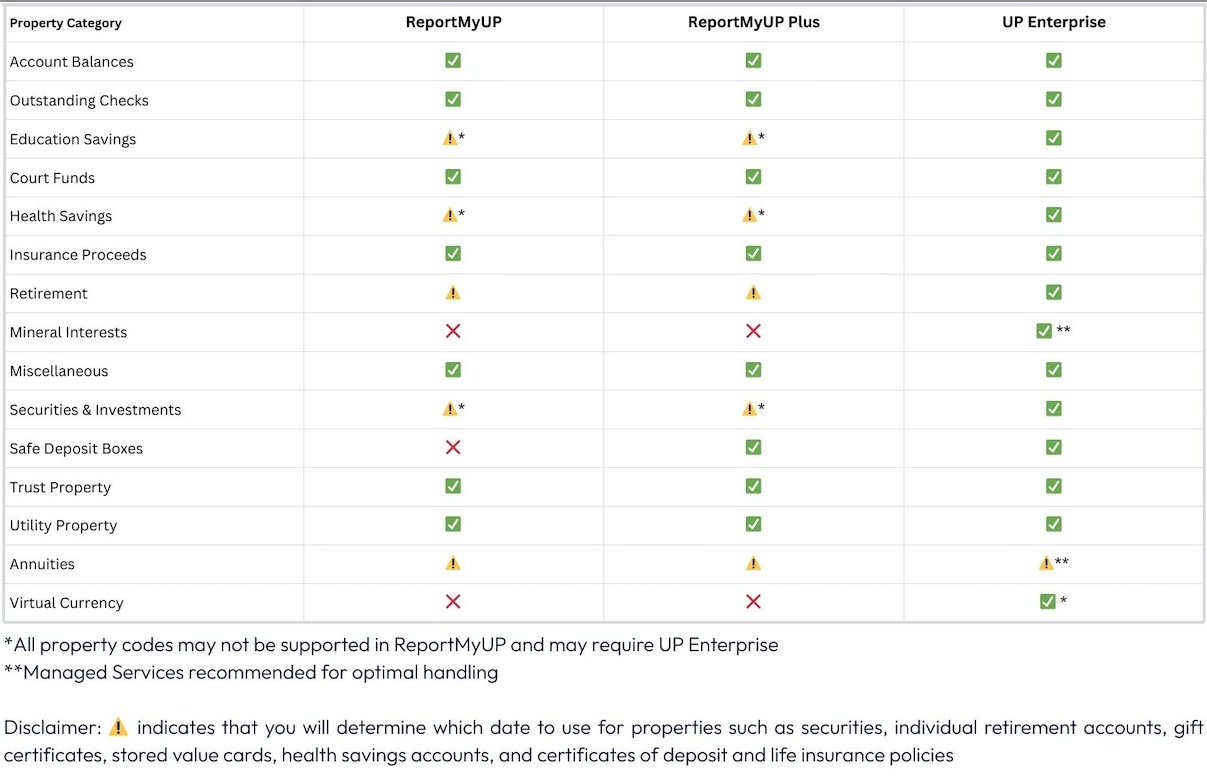The height and width of the screenshot is (783, 1207).
Task: Click the warning icon for ReportMyUP Retirement
Action: tap(453, 293)
